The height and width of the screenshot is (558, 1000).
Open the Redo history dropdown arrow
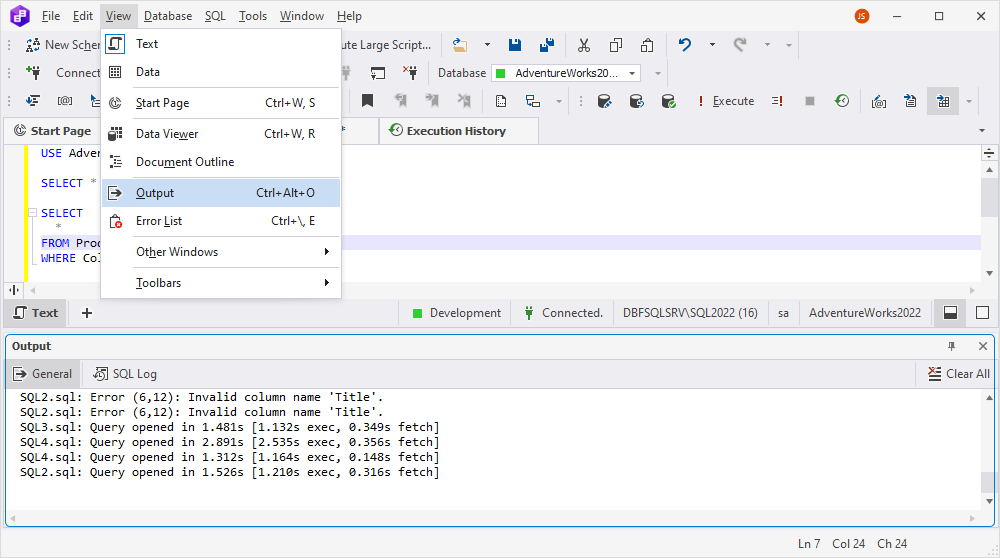tap(767, 45)
